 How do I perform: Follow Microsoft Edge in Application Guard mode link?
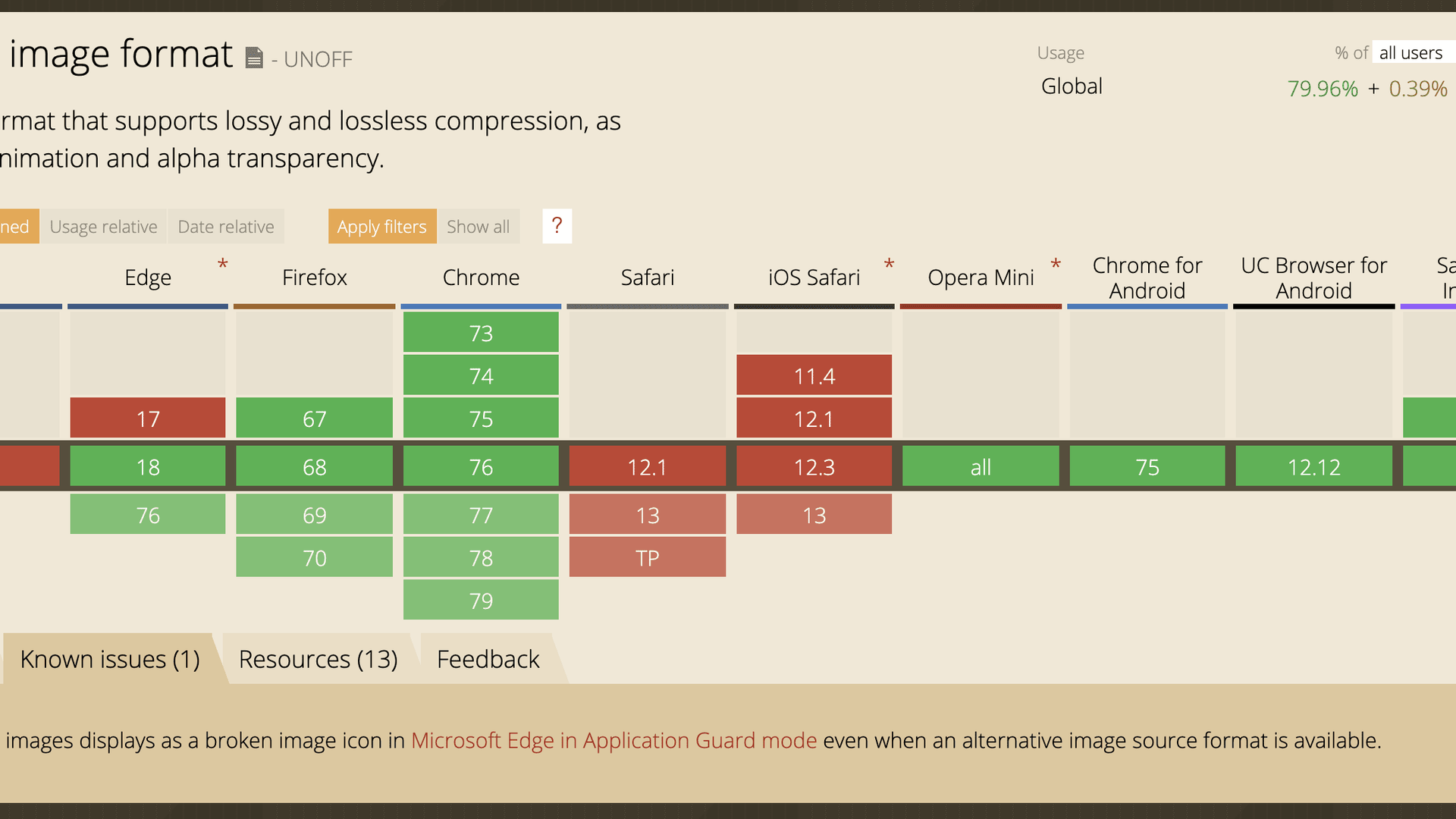613,740
